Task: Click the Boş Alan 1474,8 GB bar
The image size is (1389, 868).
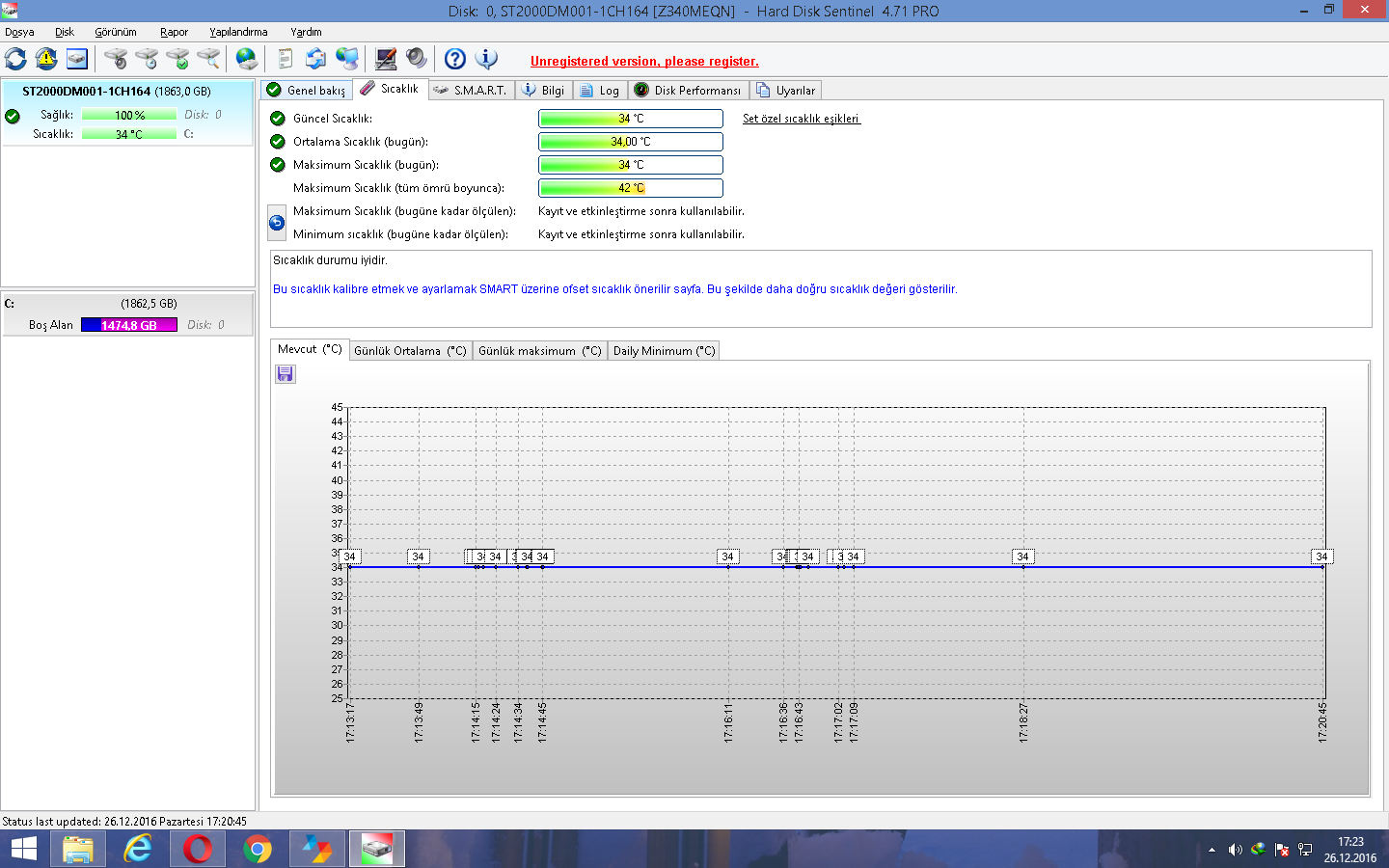Action: pyautogui.click(x=129, y=325)
